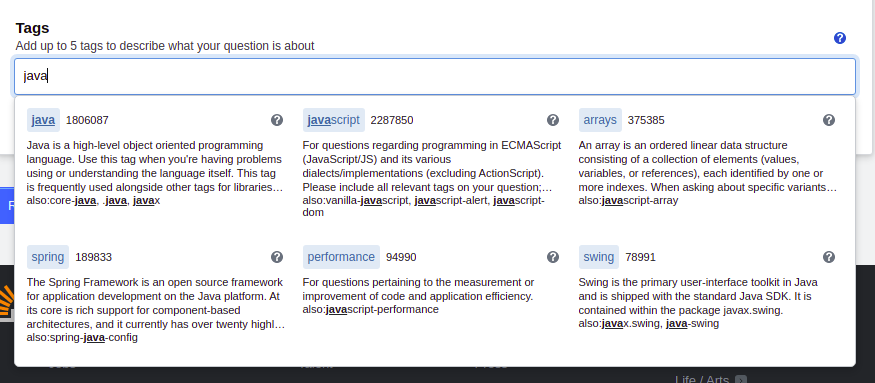Screen dimensions: 875x383
Task: Click the Spring Framework description text
Action: pyautogui.click(x=156, y=303)
